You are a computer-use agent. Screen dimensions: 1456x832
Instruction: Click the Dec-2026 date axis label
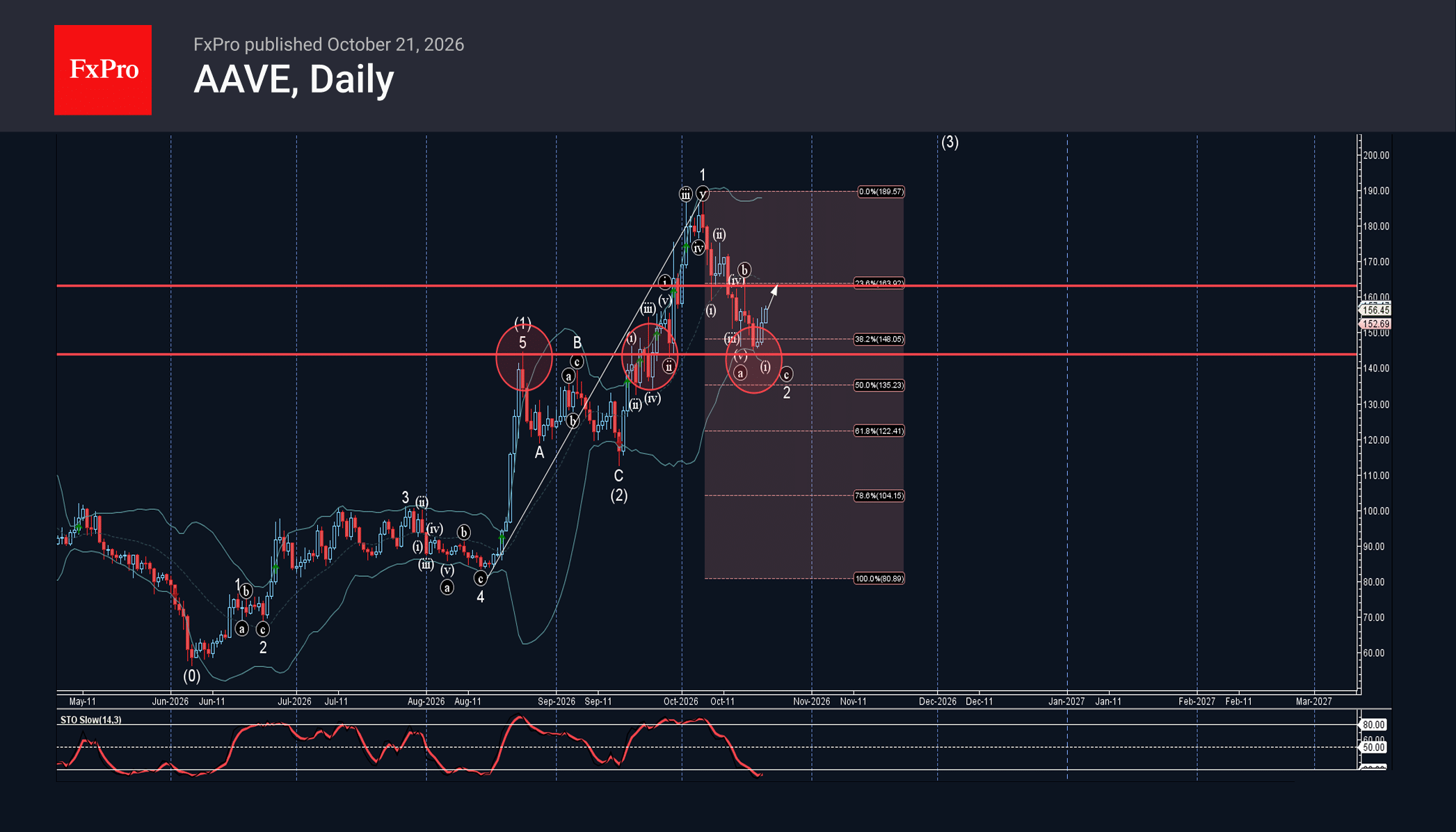(x=937, y=701)
